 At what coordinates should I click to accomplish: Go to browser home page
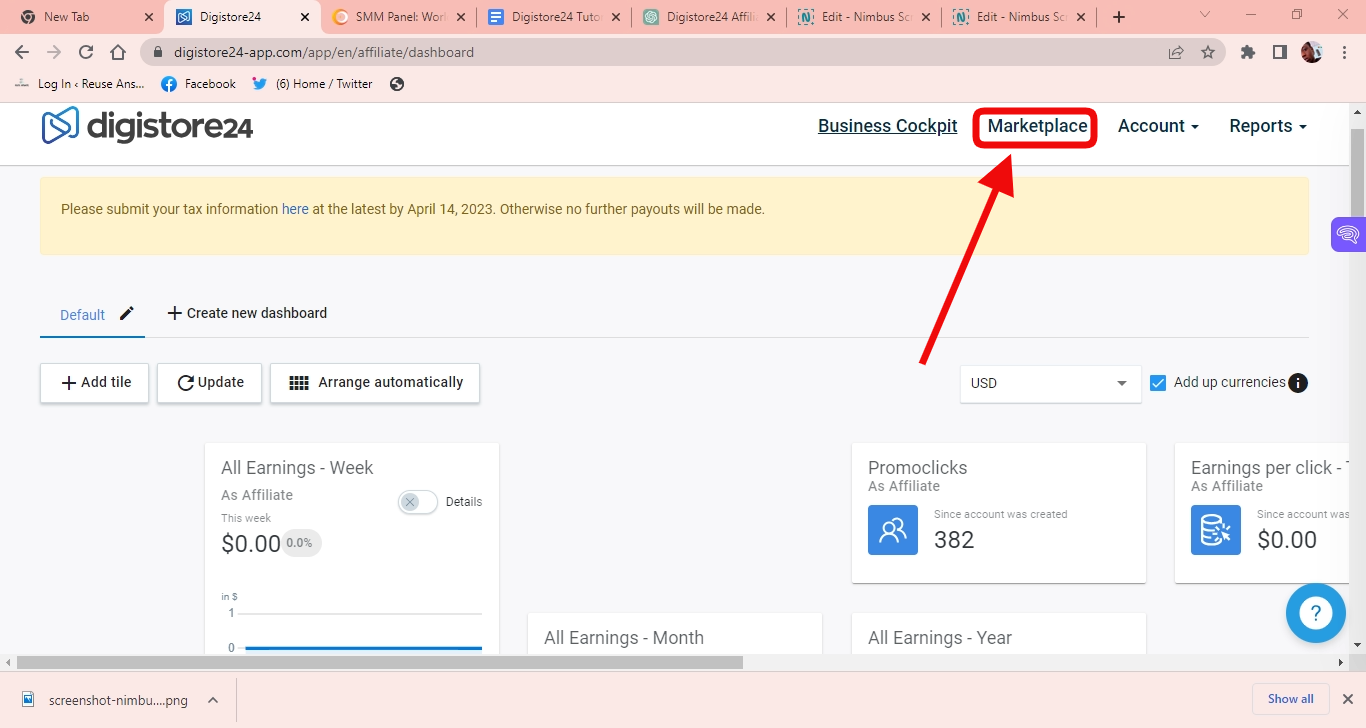click(118, 52)
